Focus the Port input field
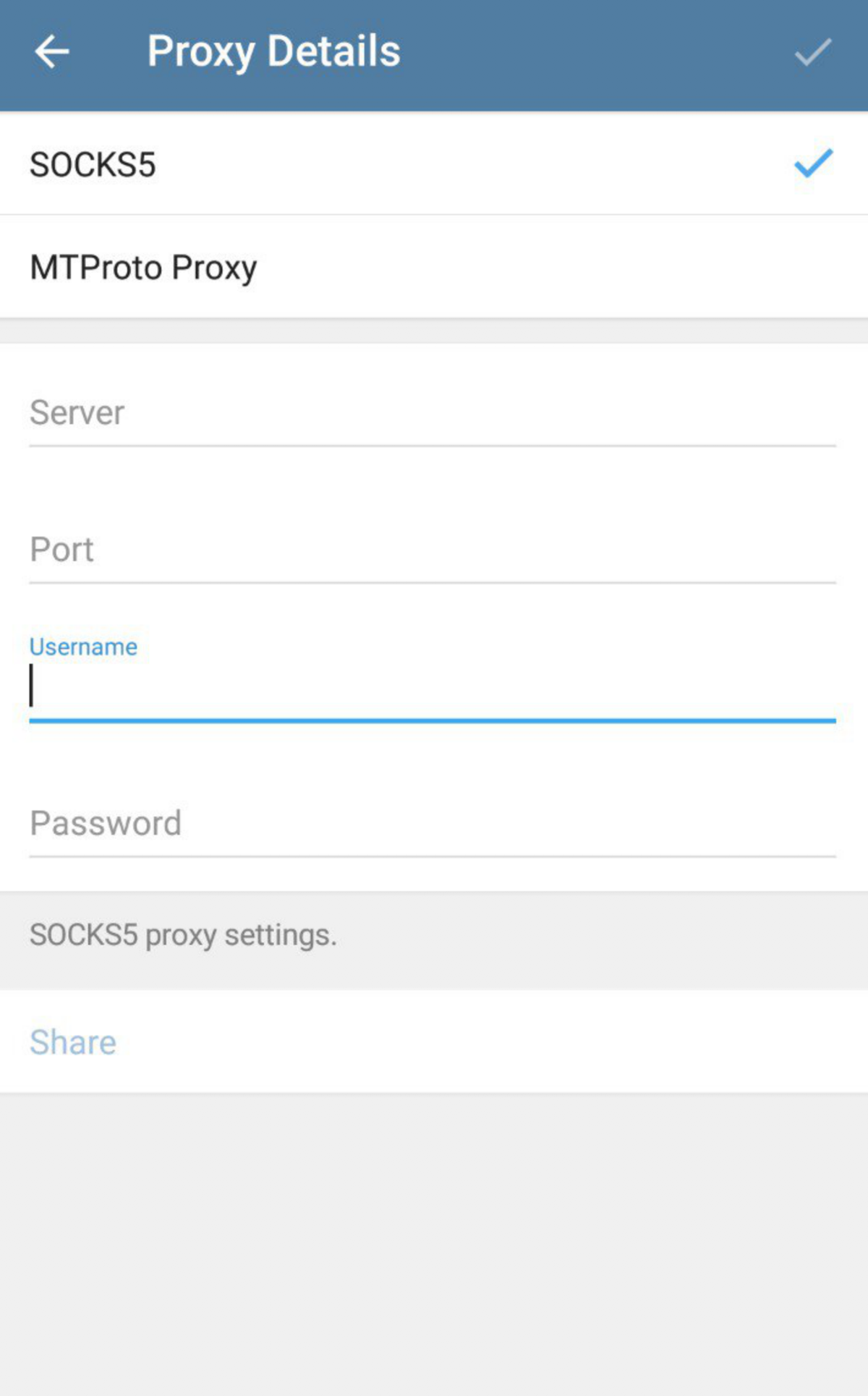 pos(433,550)
